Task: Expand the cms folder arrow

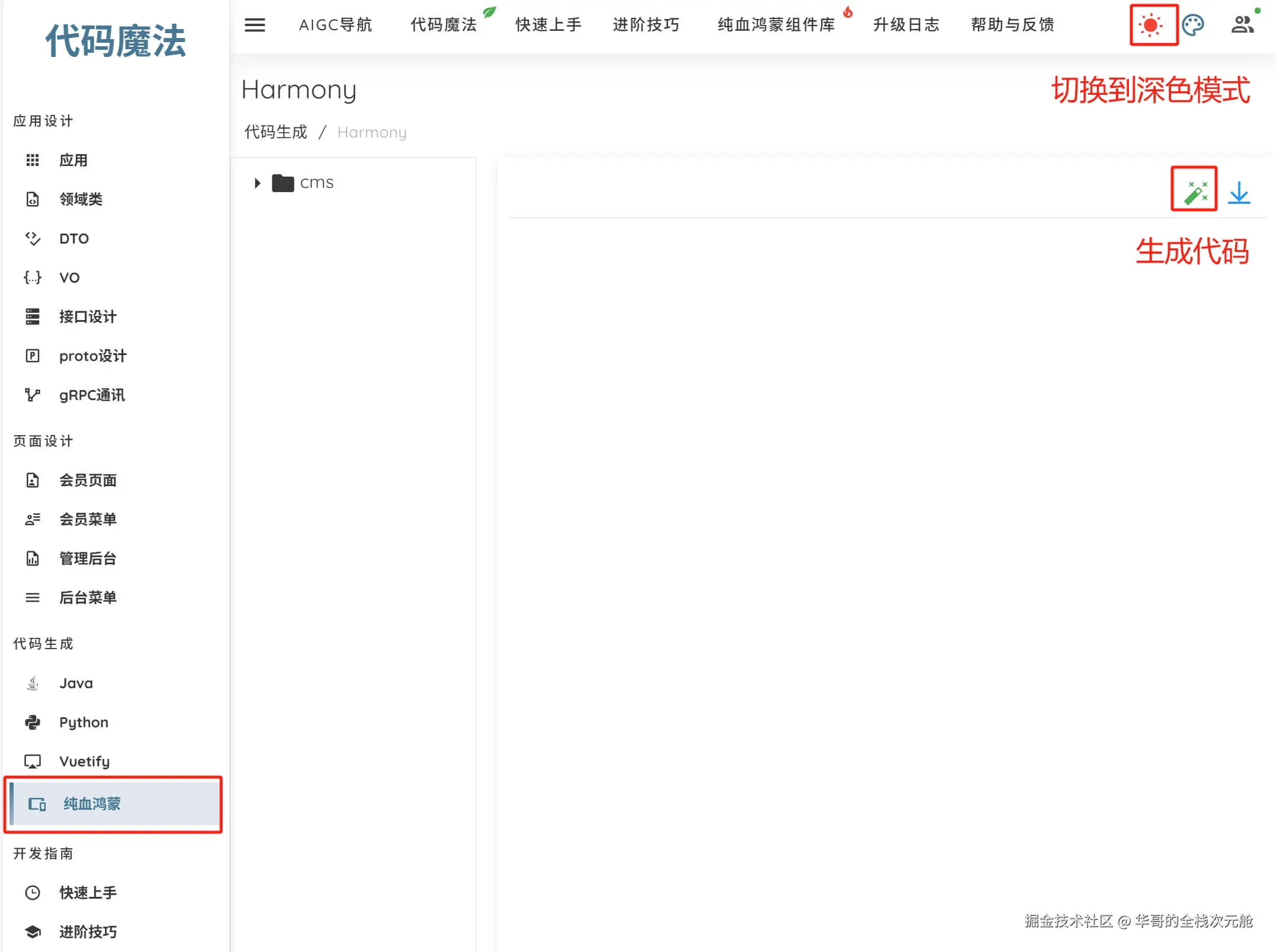Action: 257,183
